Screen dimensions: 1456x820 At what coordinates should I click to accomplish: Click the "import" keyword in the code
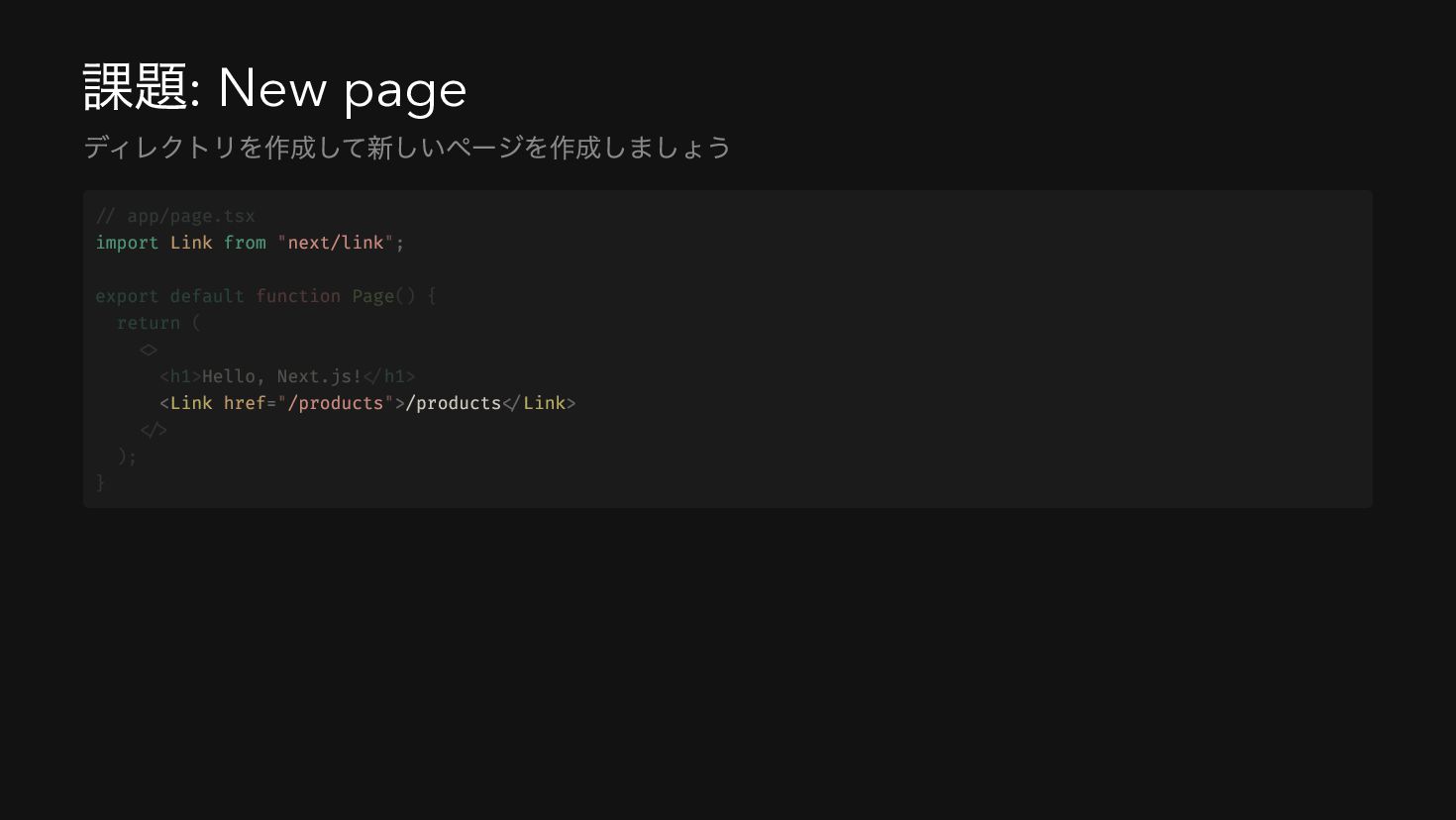pyautogui.click(x=127, y=243)
